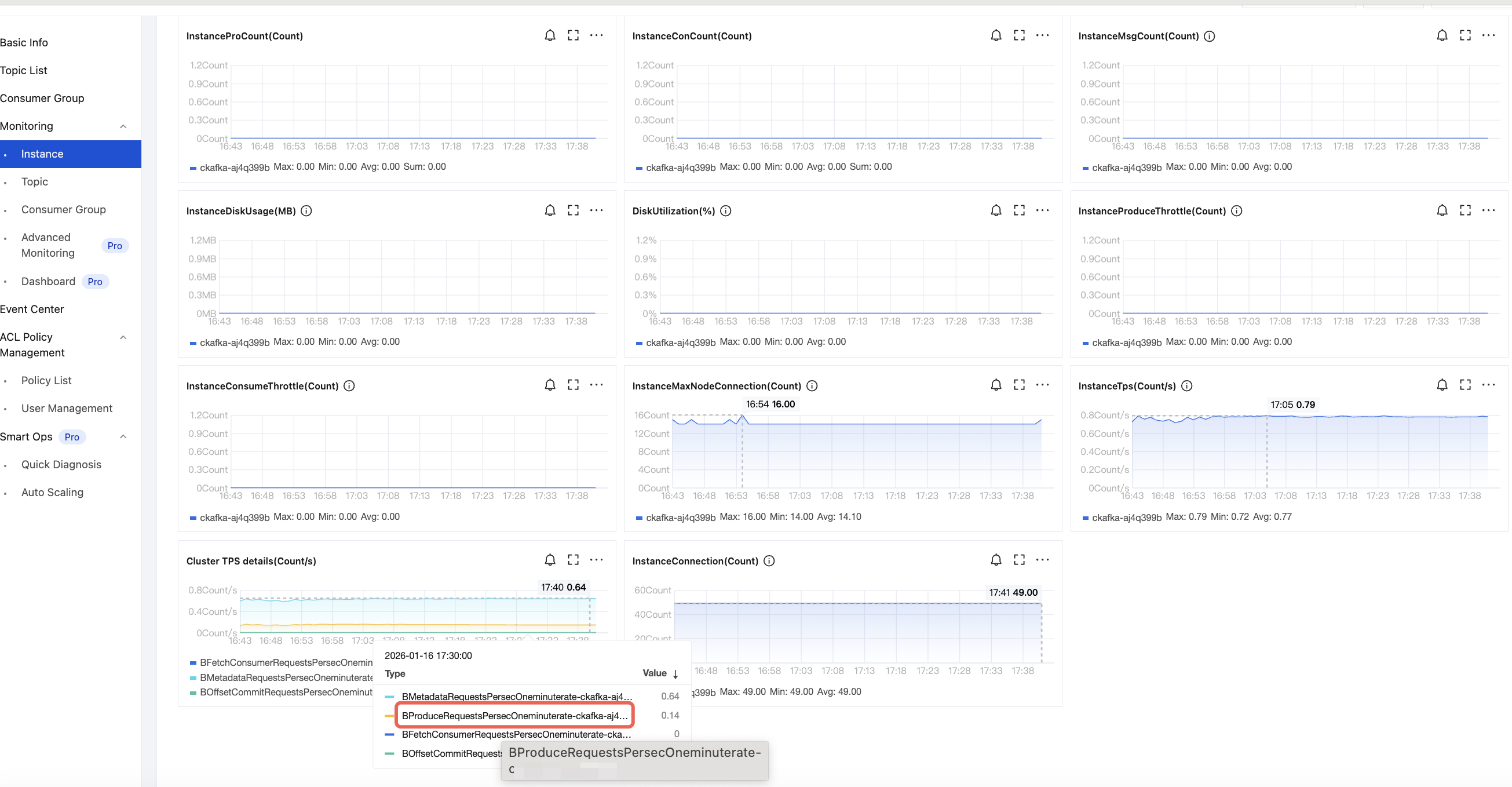Collapse ACL Policy Management section
Viewport: 1512px width, 787px height.
point(123,337)
